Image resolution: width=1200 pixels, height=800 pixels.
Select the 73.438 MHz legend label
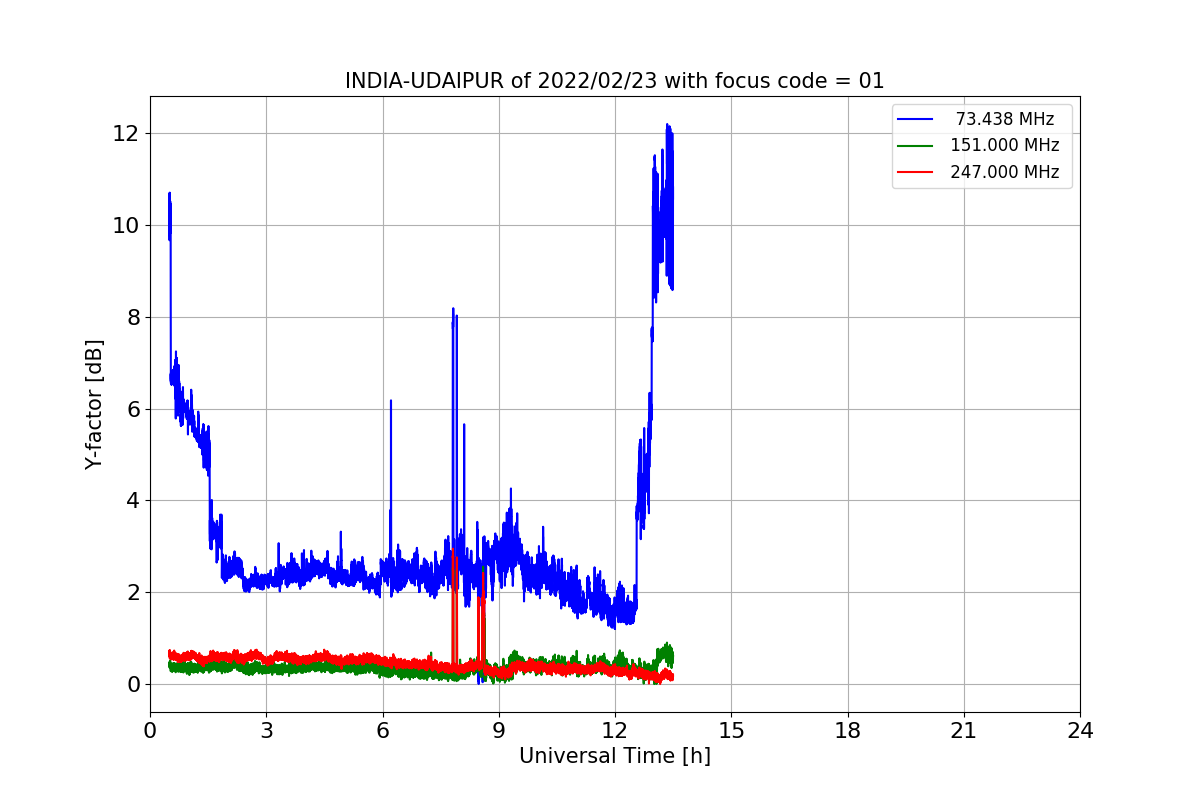point(1005,119)
